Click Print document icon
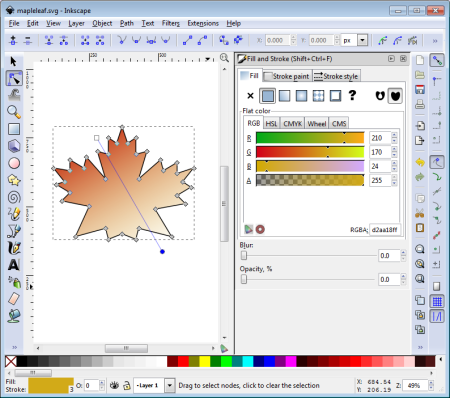 [420, 104]
